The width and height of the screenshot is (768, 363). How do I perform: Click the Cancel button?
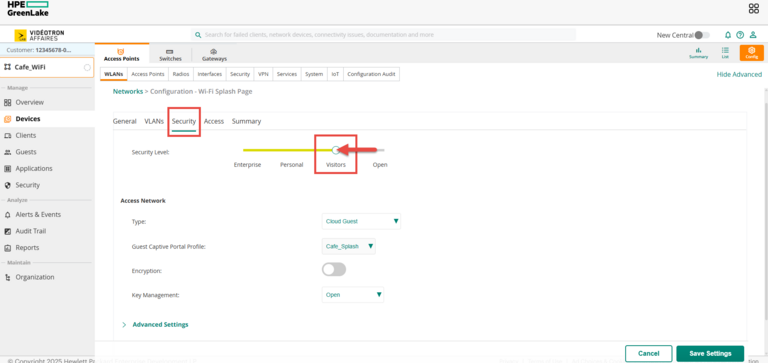648,354
